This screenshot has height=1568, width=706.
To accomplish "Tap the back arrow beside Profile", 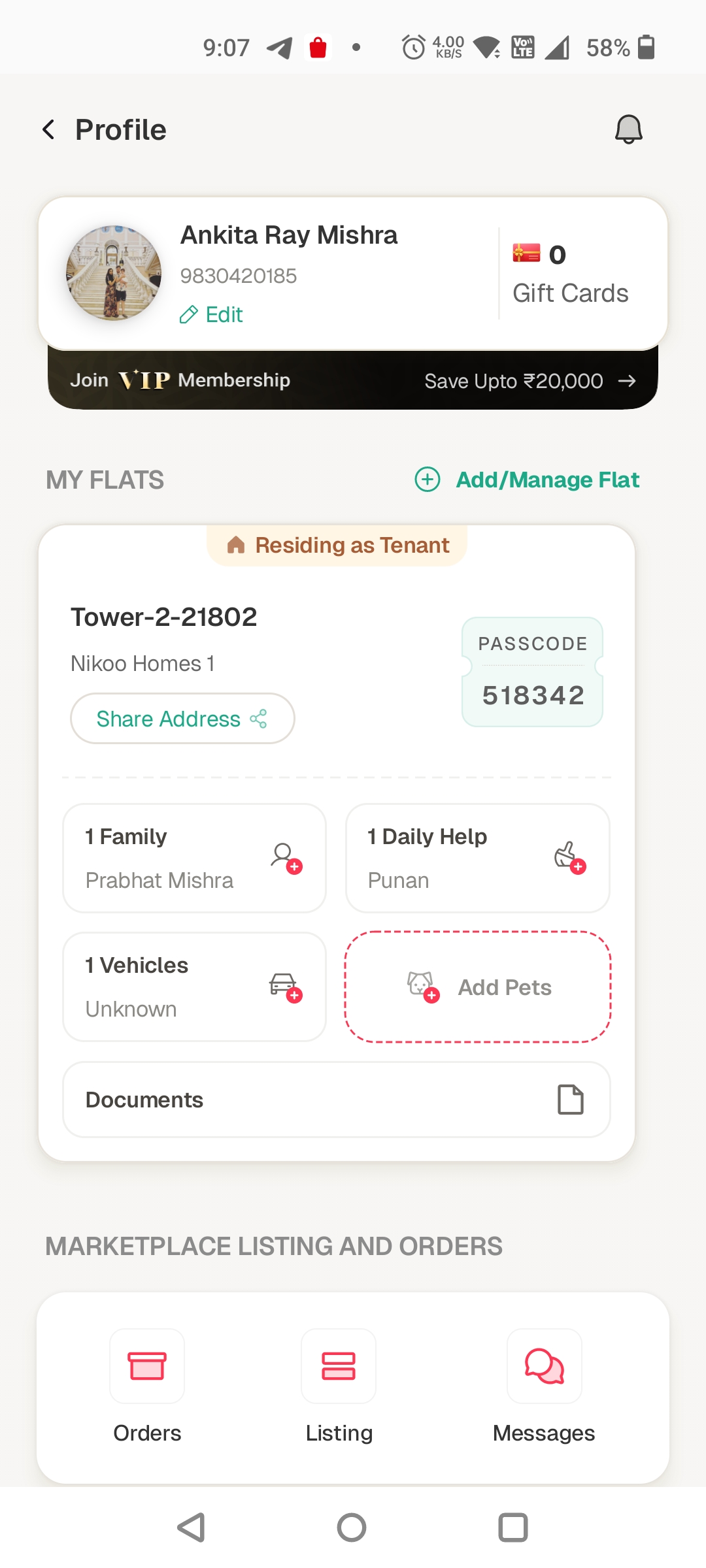I will click(48, 129).
